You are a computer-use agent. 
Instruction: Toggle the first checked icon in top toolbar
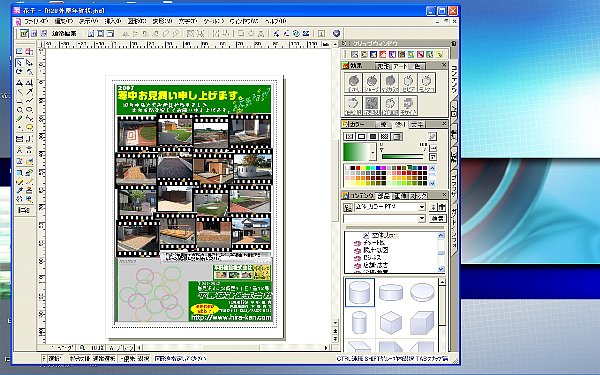(24, 34)
